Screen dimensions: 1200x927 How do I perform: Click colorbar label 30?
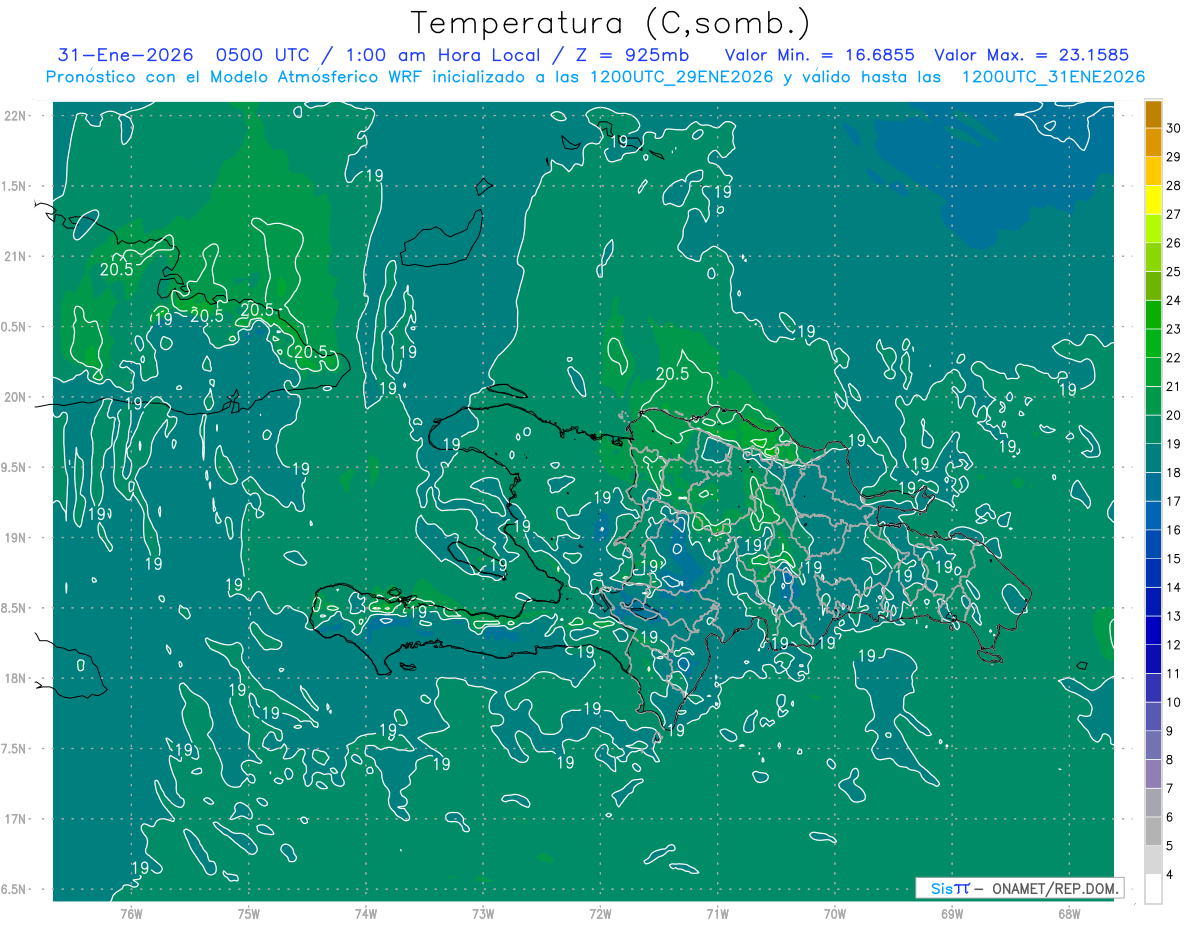1174,128
